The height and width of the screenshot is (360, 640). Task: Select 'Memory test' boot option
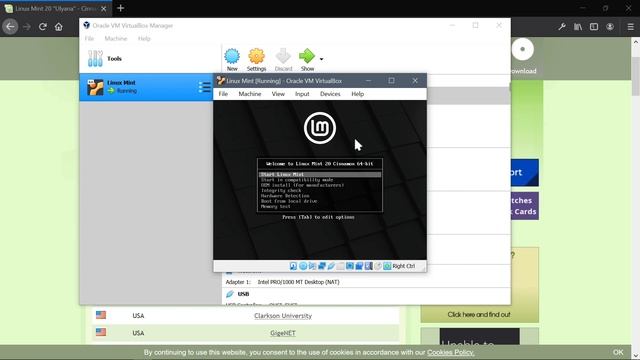276,207
